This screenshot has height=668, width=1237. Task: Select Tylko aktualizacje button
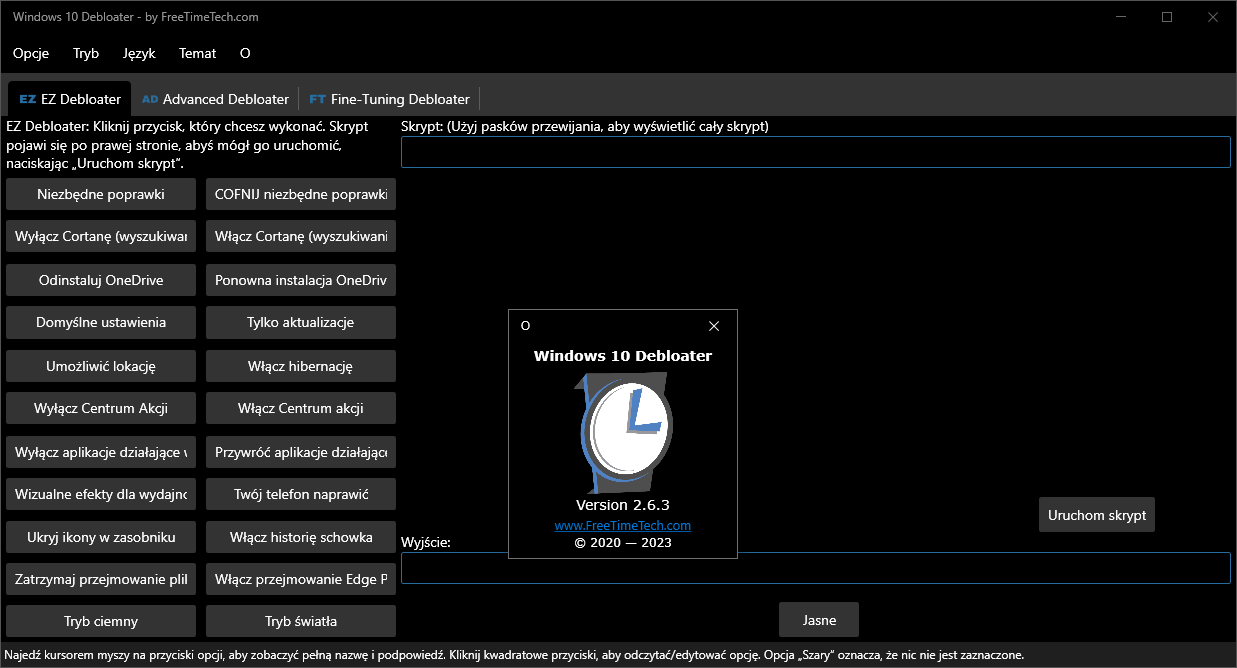[x=301, y=322]
